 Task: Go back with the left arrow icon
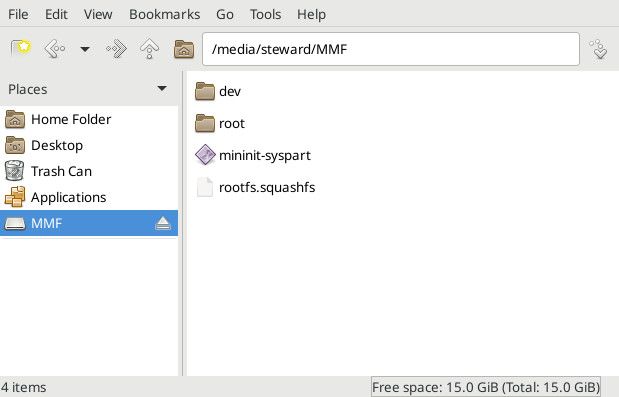(55, 49)
